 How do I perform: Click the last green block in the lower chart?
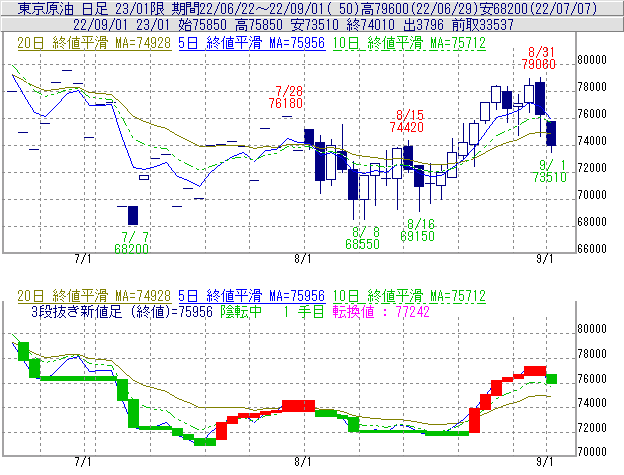pyautogui.click(x=552, y=379)
